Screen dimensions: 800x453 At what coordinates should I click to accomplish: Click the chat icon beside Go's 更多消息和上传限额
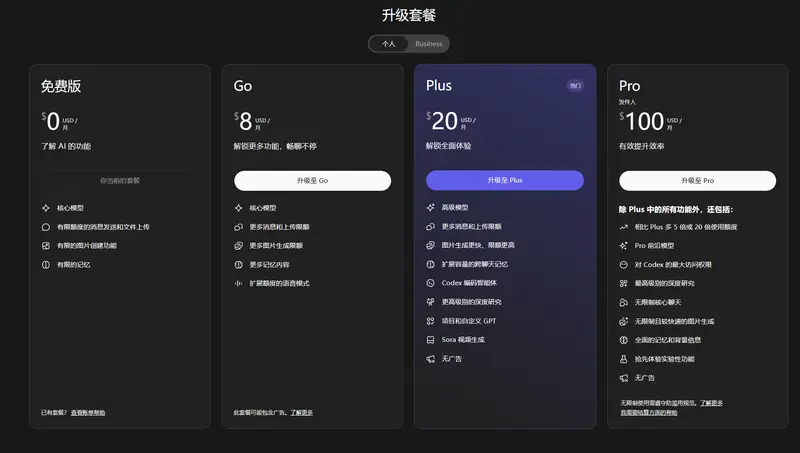coord(238,227)
